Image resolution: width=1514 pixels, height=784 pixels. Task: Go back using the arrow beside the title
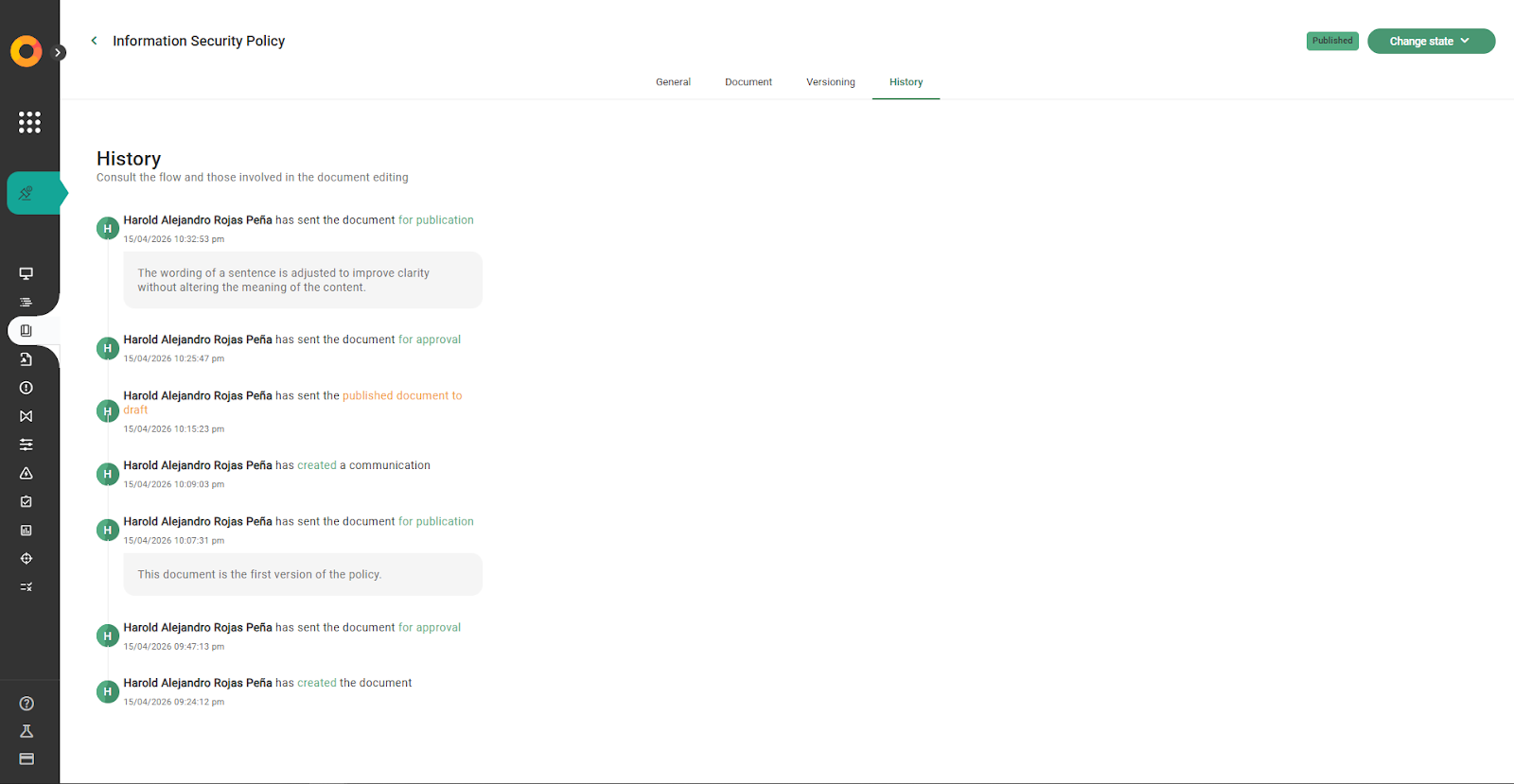click(x=94, y=41)
